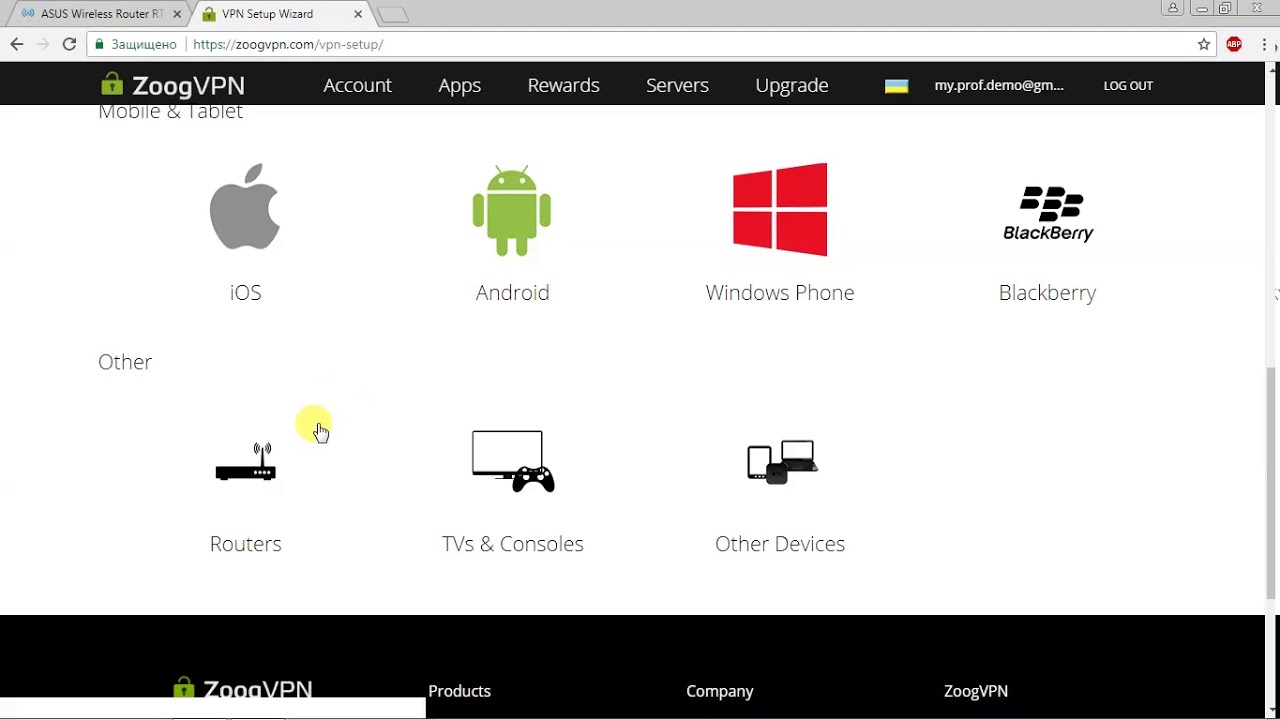
Task: Click the LOG OUT link
Action: coord(1128,86)
